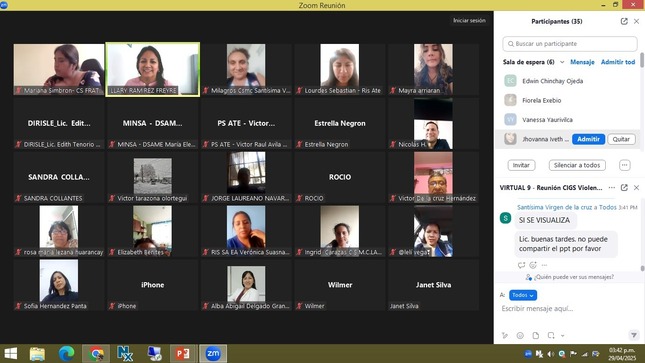
Task: Pop out the chat panel
Action: coord(624,188)
